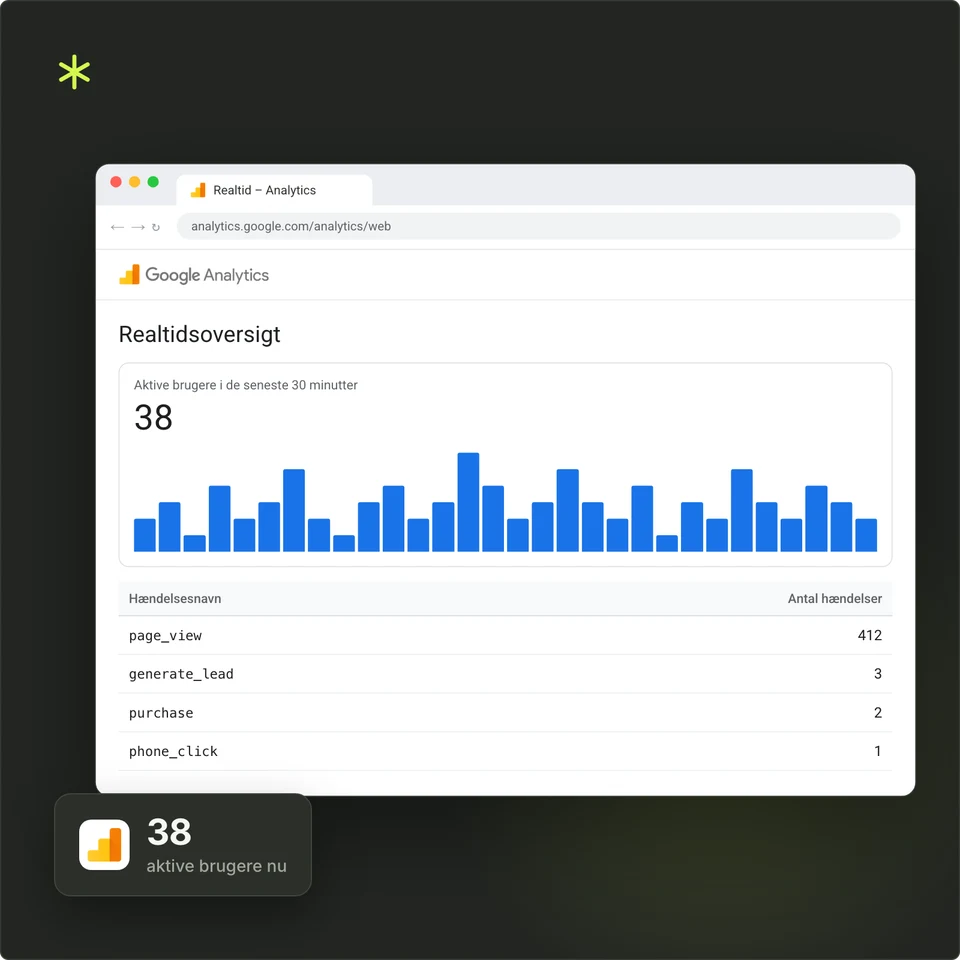Click the Antal hændelser column header
The image size is (960, 960).
[834, 599]
